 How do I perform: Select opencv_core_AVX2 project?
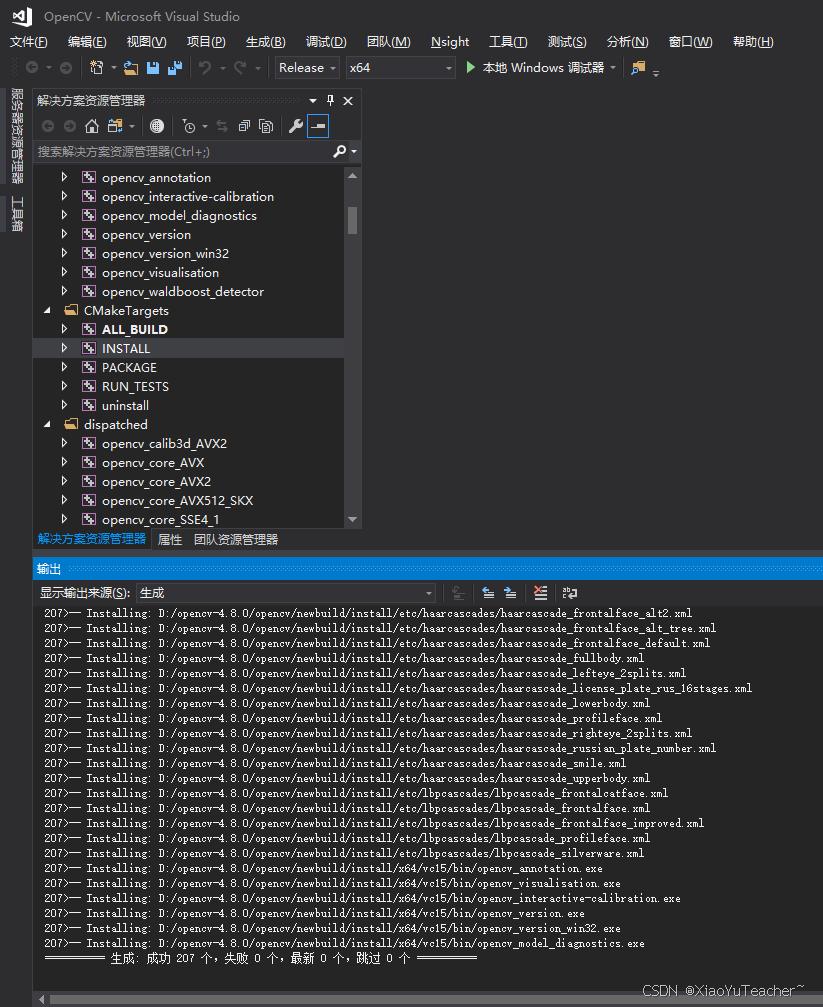[x=156, y=482]
